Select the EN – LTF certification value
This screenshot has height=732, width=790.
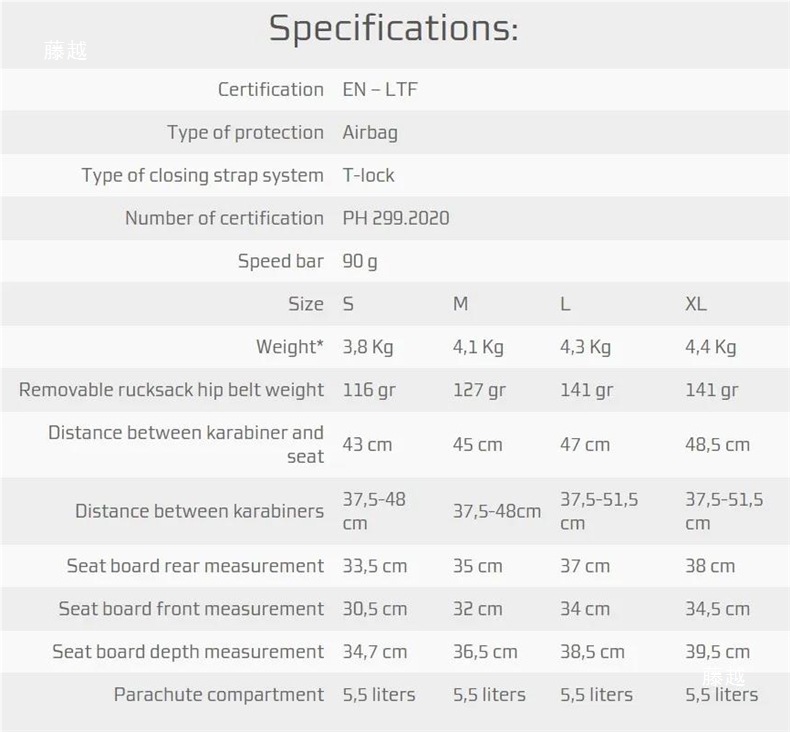380,89
